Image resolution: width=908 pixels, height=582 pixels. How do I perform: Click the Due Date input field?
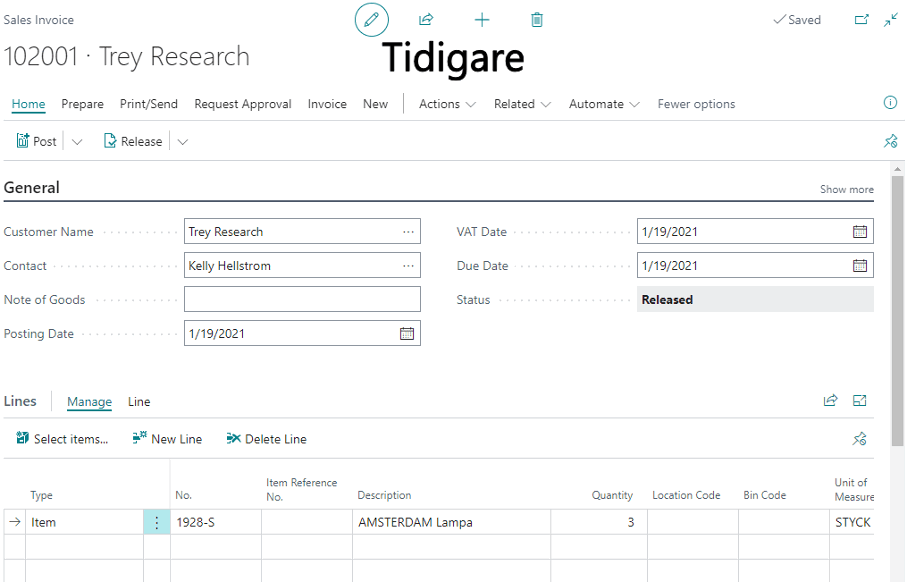755,266
